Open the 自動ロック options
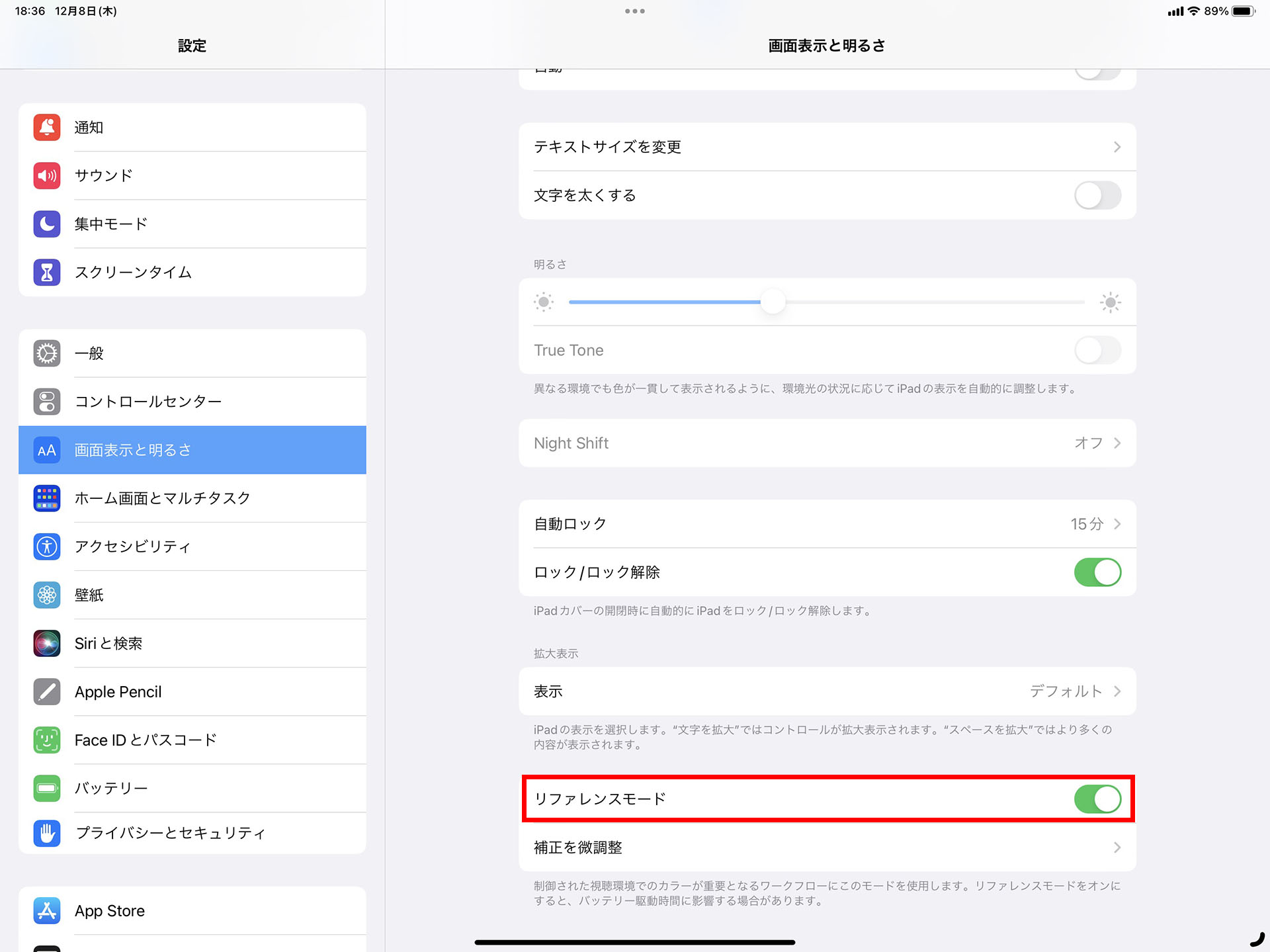 pos(827,523)
